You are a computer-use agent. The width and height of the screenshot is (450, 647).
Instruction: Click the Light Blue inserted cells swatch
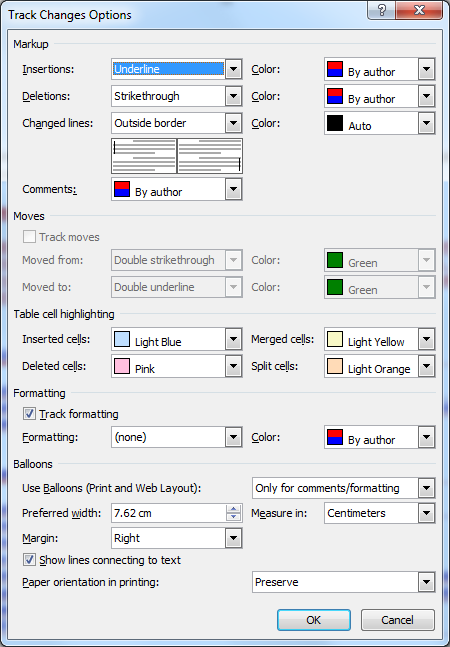(122, 339)
